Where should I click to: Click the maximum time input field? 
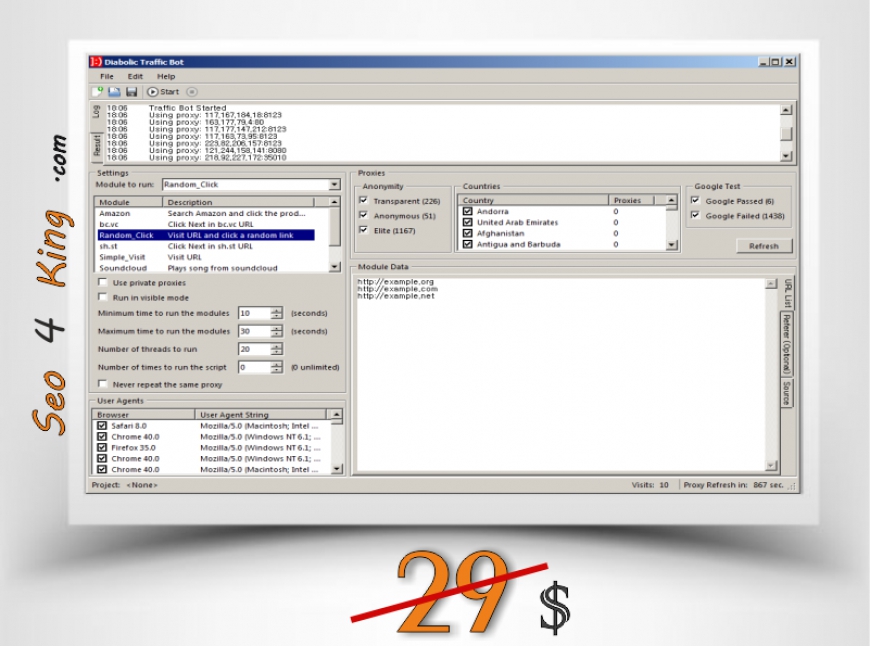(254, 331)
